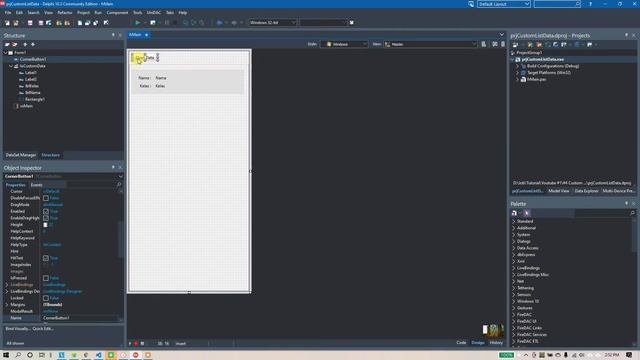Toggle EnableDragHighlight checkbox
This screenshot has height=360, width=640.
46,218
